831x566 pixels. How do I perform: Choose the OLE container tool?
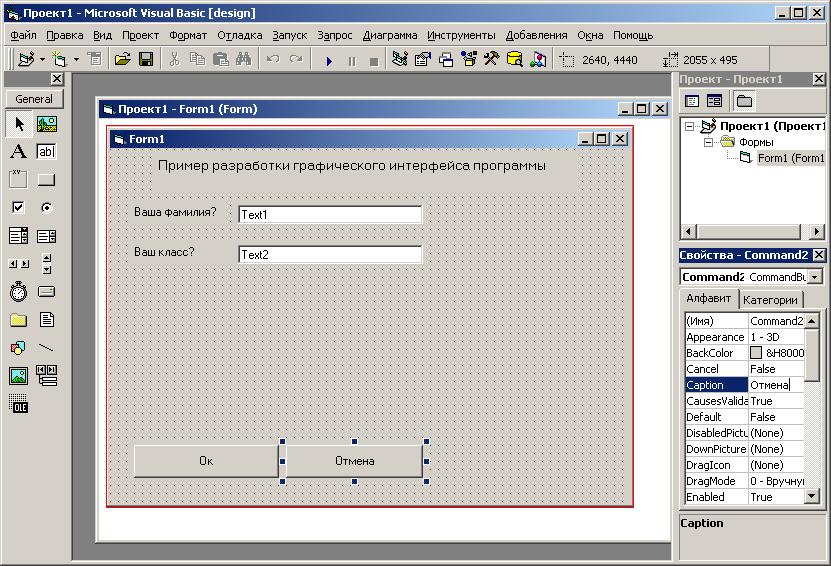(x=18, y=404)
